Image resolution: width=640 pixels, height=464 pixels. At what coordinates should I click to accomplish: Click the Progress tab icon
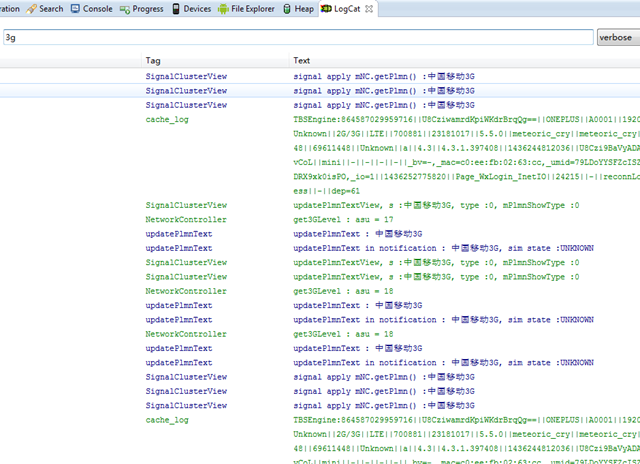pos(125,9)
